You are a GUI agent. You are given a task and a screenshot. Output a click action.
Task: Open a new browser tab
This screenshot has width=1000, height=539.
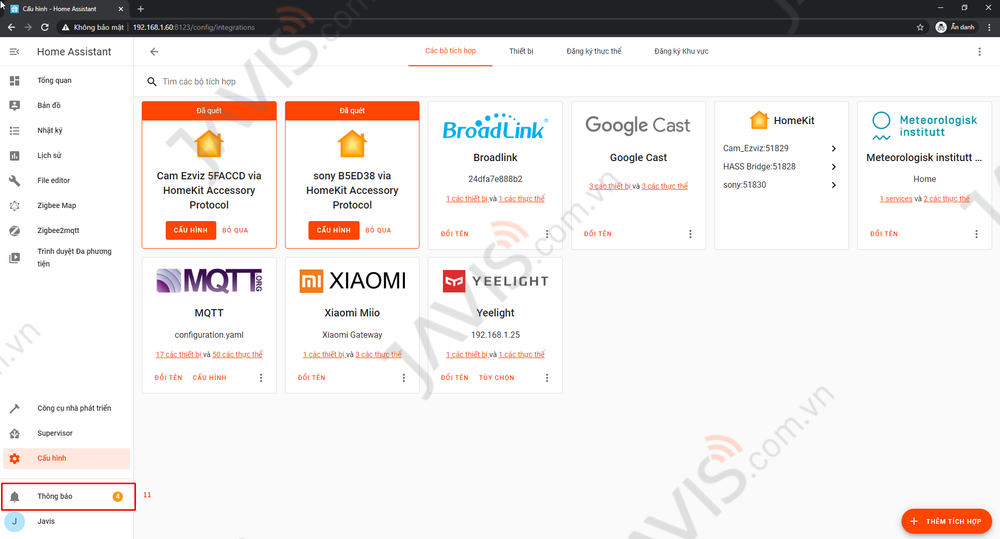tap(140, 9)
